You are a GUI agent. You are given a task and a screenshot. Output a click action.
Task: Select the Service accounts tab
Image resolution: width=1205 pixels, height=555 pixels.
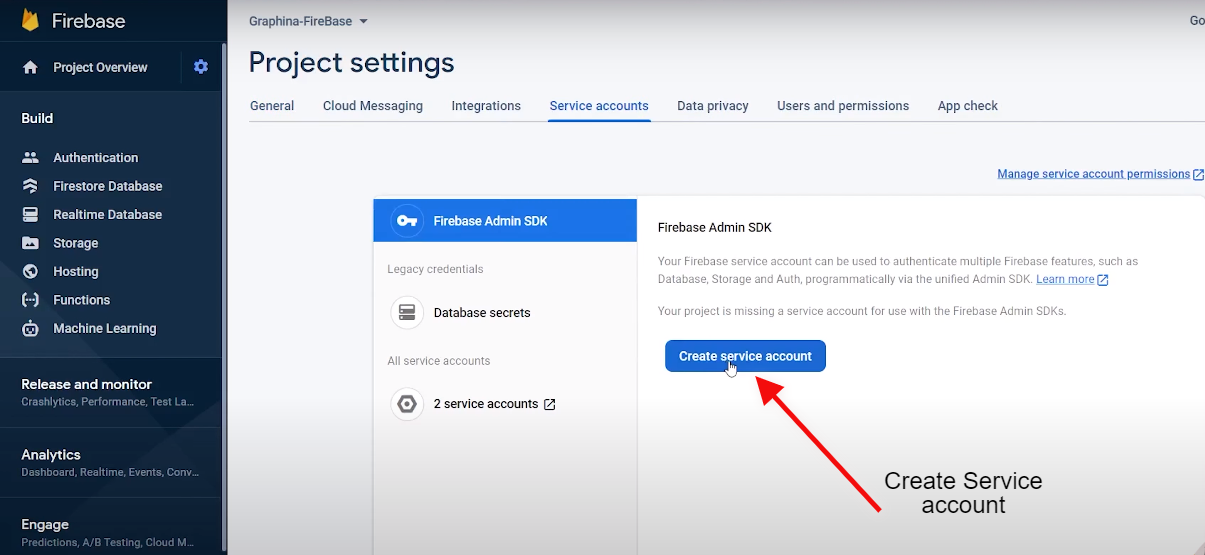(x=599, y=106)
